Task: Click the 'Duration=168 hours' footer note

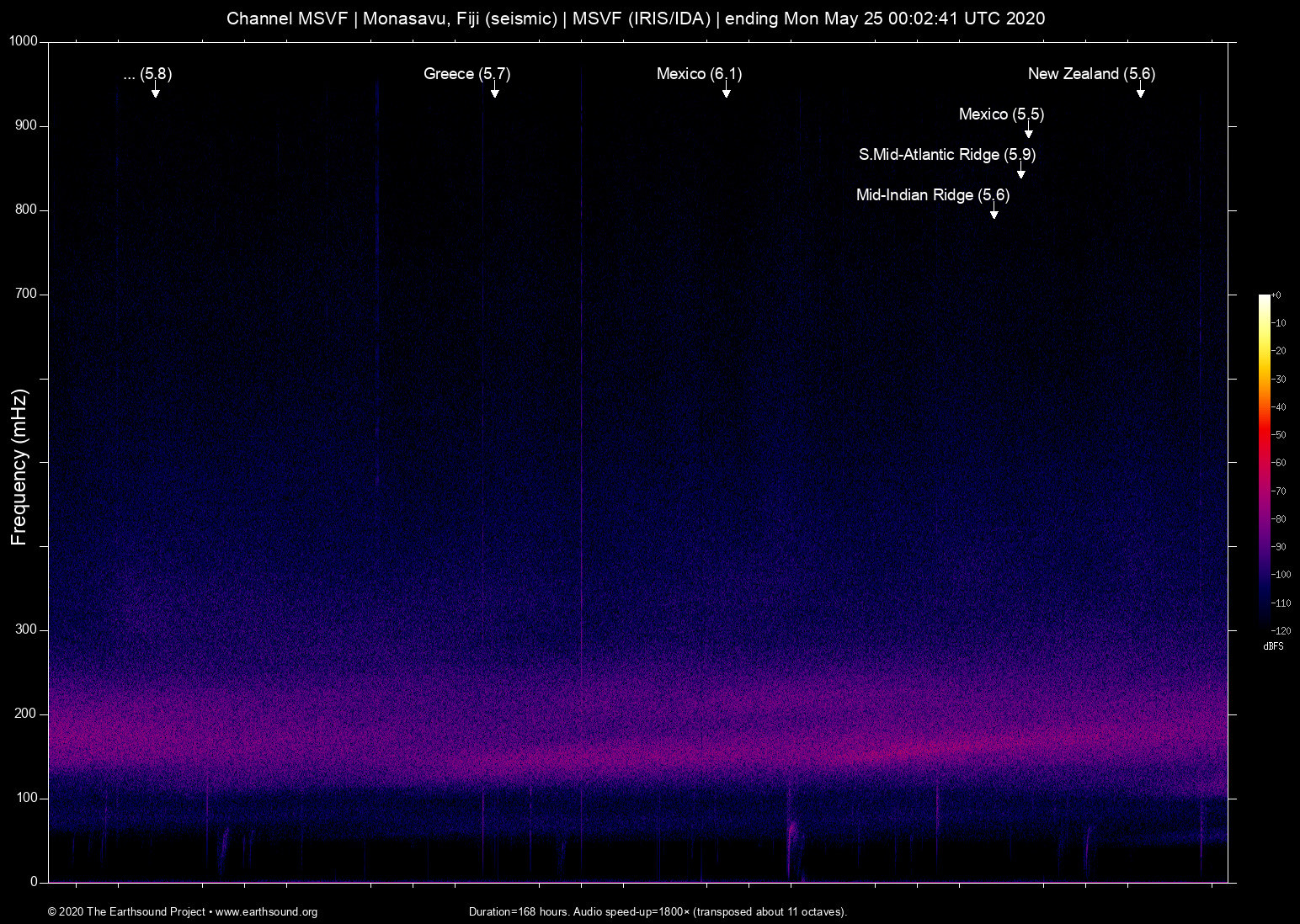Action: (x=658, y=912)
